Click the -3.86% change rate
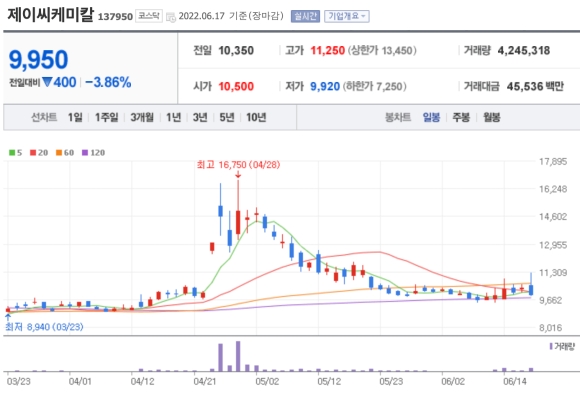The width and height of the screenshot is (580, 393). 108,82
